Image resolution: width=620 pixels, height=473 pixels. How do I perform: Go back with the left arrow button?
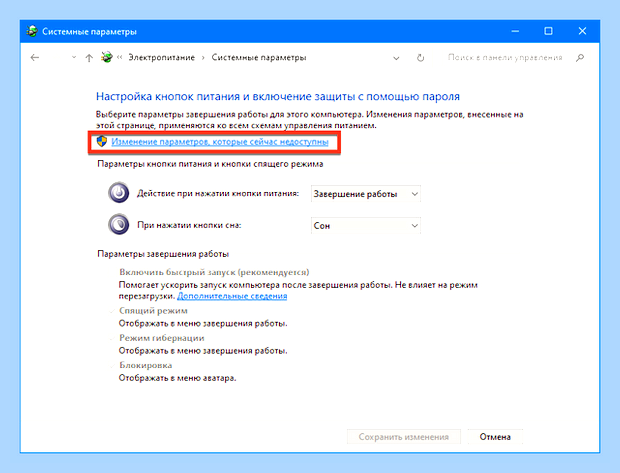coord(35,58)
